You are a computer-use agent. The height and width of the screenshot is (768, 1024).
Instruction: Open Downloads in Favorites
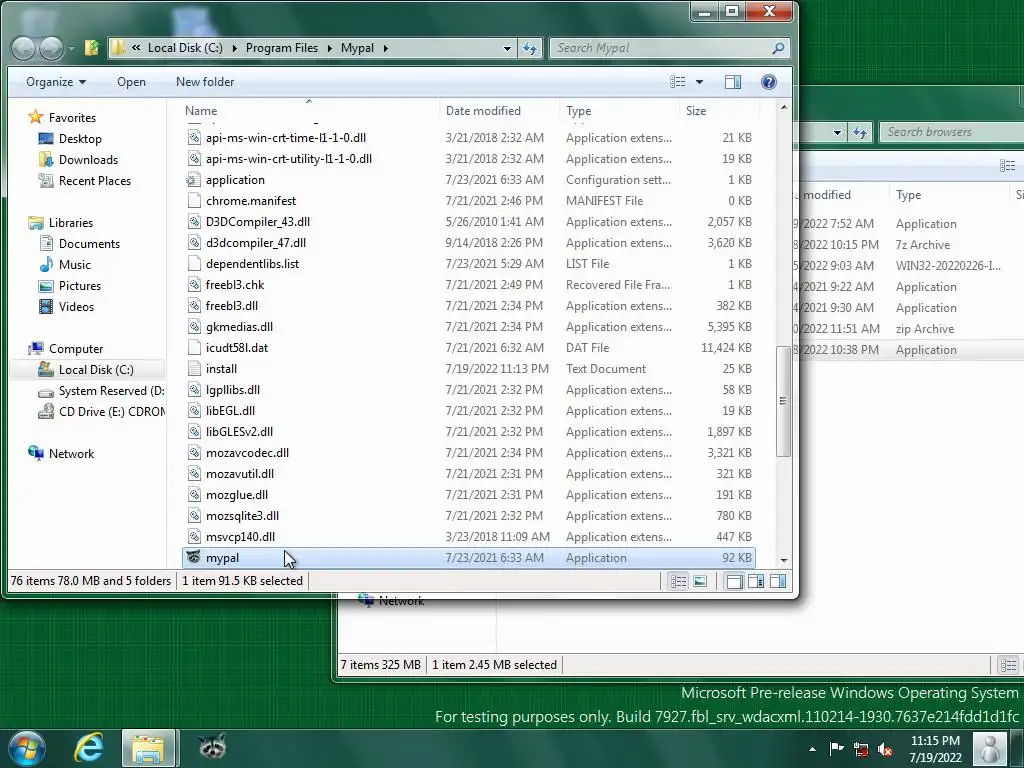pos(88,159)
